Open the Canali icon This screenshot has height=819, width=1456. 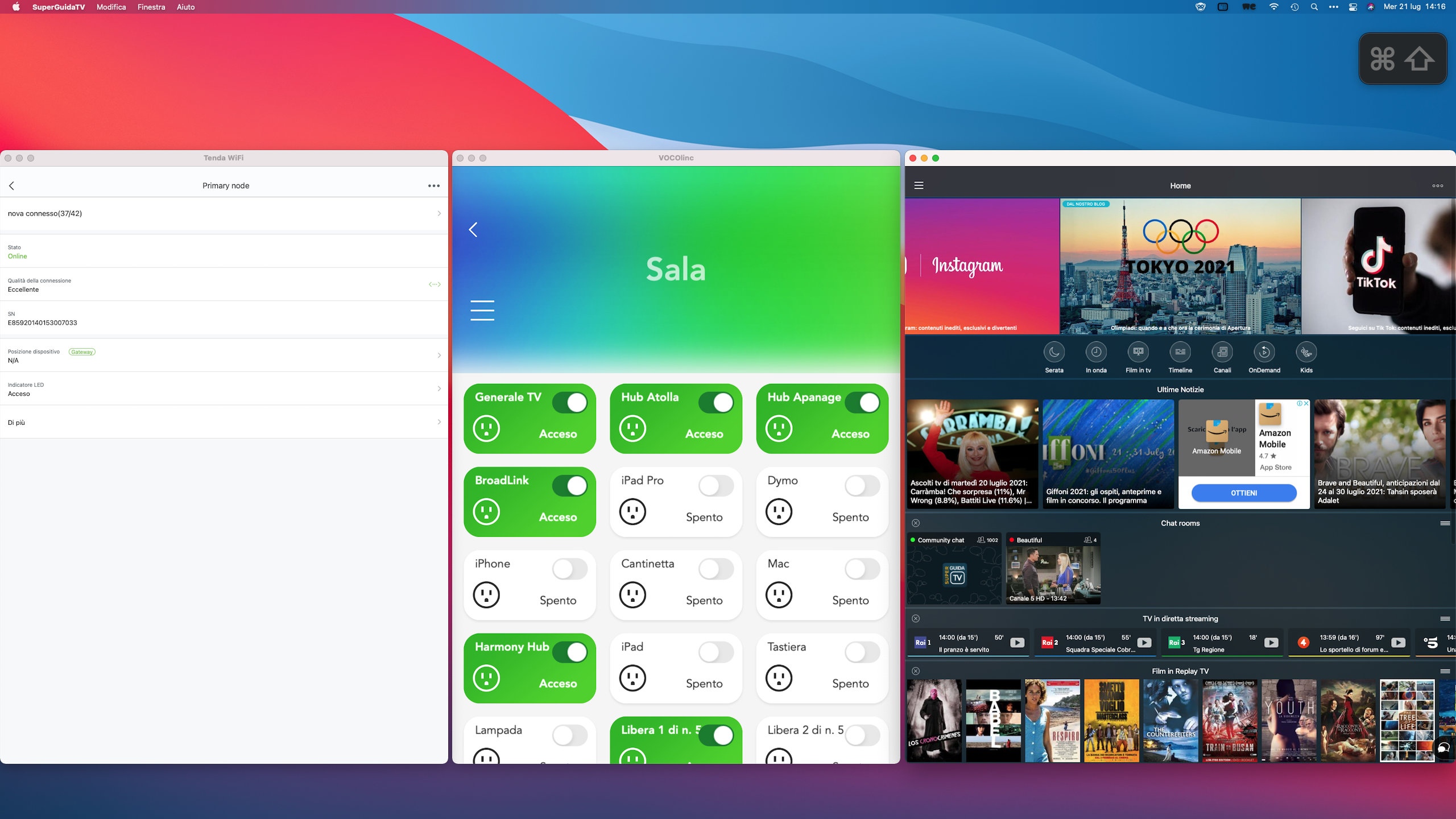pos(1222,352)
